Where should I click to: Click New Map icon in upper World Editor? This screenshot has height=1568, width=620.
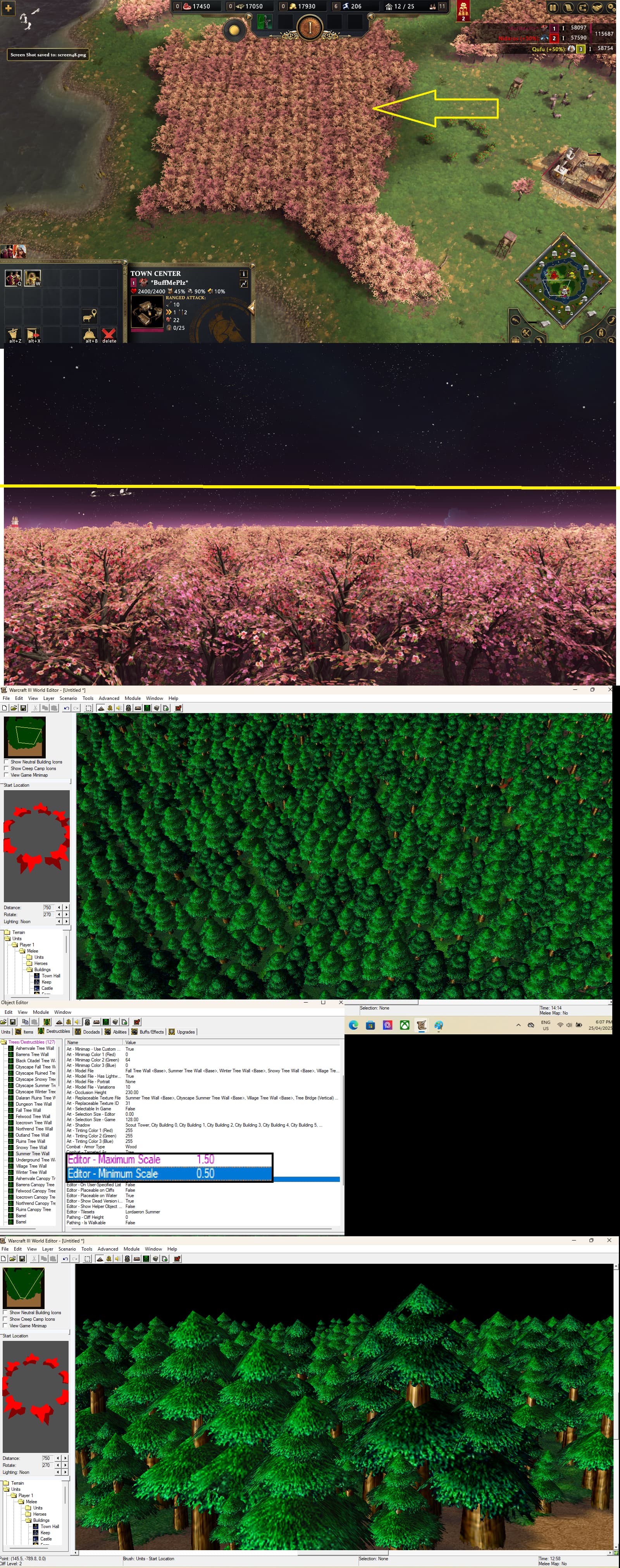(3, 708)
